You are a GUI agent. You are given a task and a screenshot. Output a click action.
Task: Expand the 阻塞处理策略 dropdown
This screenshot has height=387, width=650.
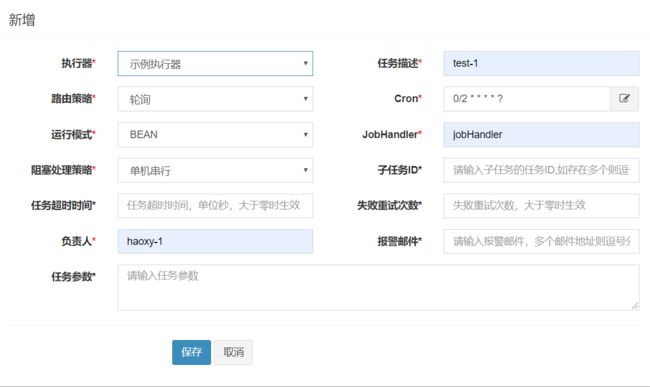pos(215,170)
